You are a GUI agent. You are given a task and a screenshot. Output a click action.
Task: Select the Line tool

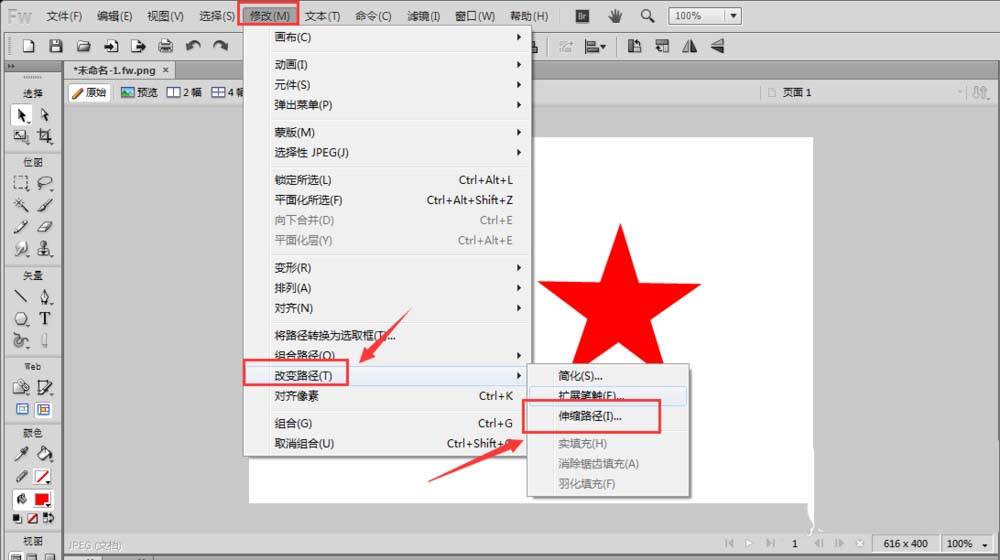20,296
